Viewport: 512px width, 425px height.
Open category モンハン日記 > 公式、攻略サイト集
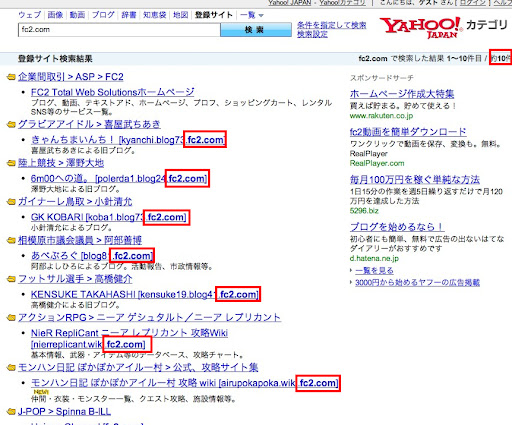point(138,367)
